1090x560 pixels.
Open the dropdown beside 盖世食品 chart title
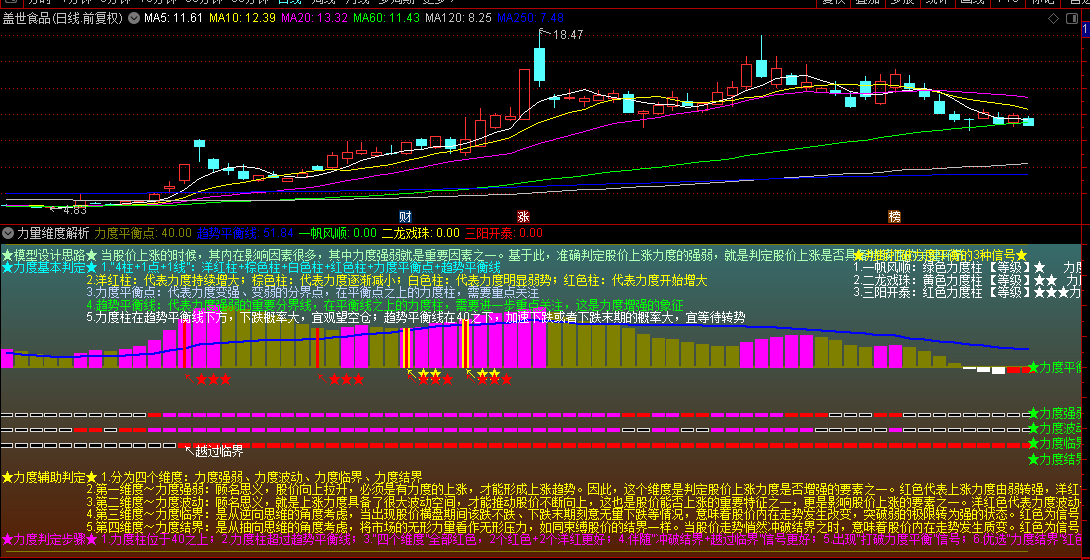coord(134,18)
